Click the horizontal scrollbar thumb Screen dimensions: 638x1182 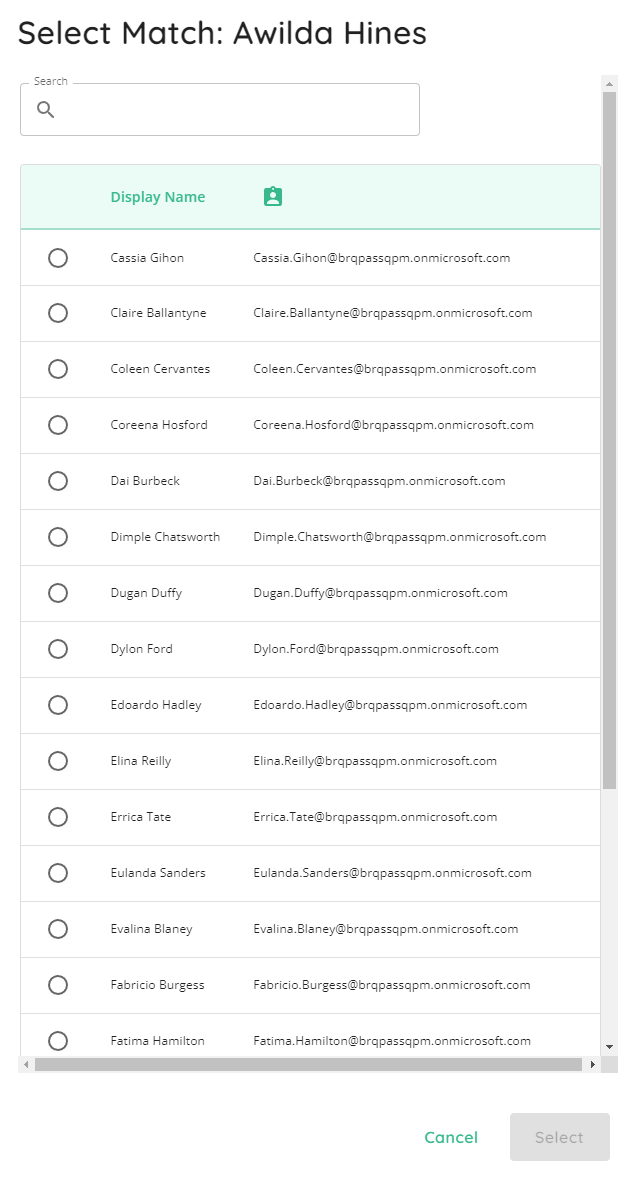tap(308, 1064)
